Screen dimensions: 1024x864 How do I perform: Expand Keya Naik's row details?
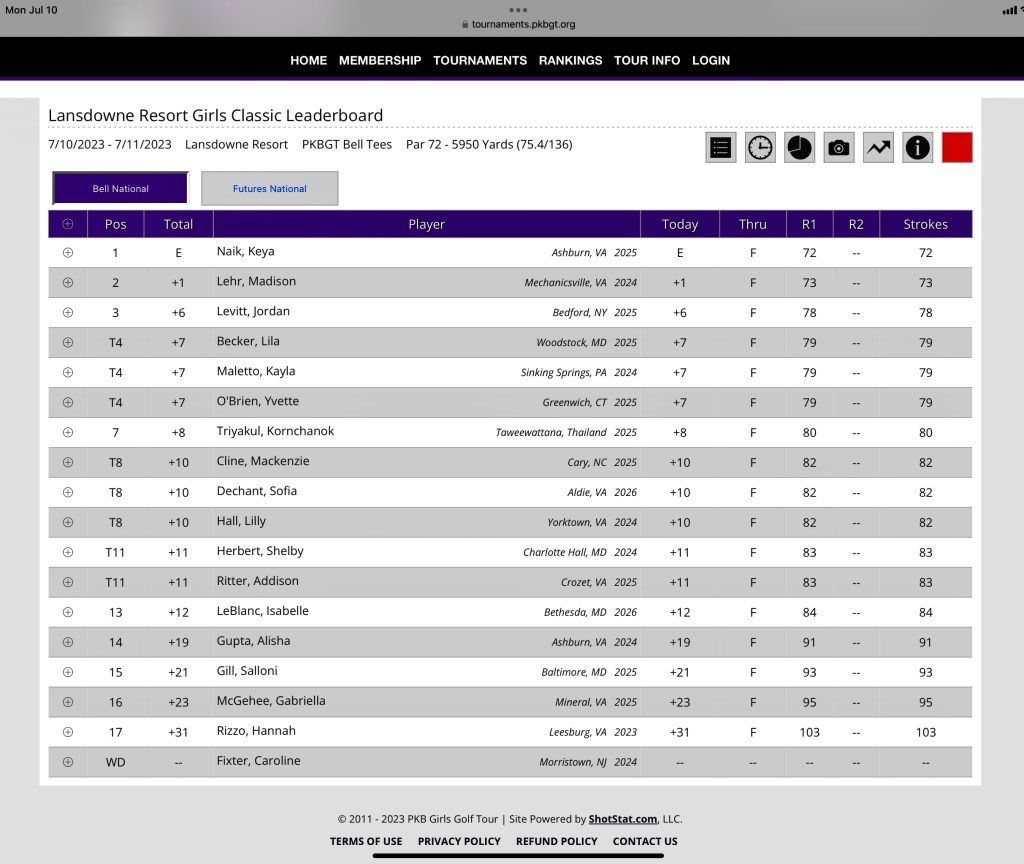click(68, 253)
